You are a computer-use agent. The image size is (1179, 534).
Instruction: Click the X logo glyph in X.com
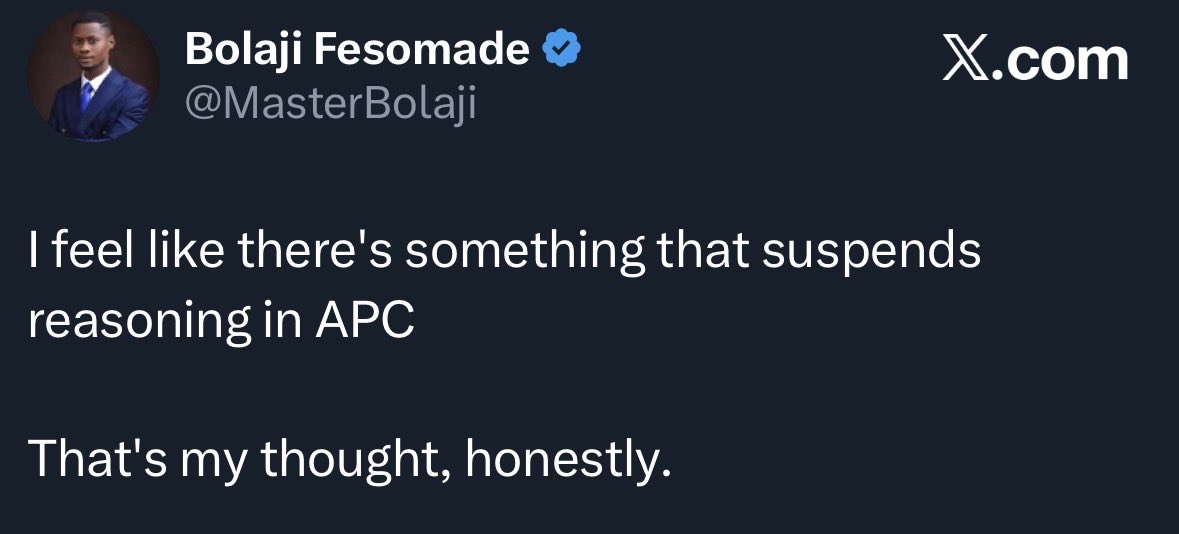coord(968,61)
